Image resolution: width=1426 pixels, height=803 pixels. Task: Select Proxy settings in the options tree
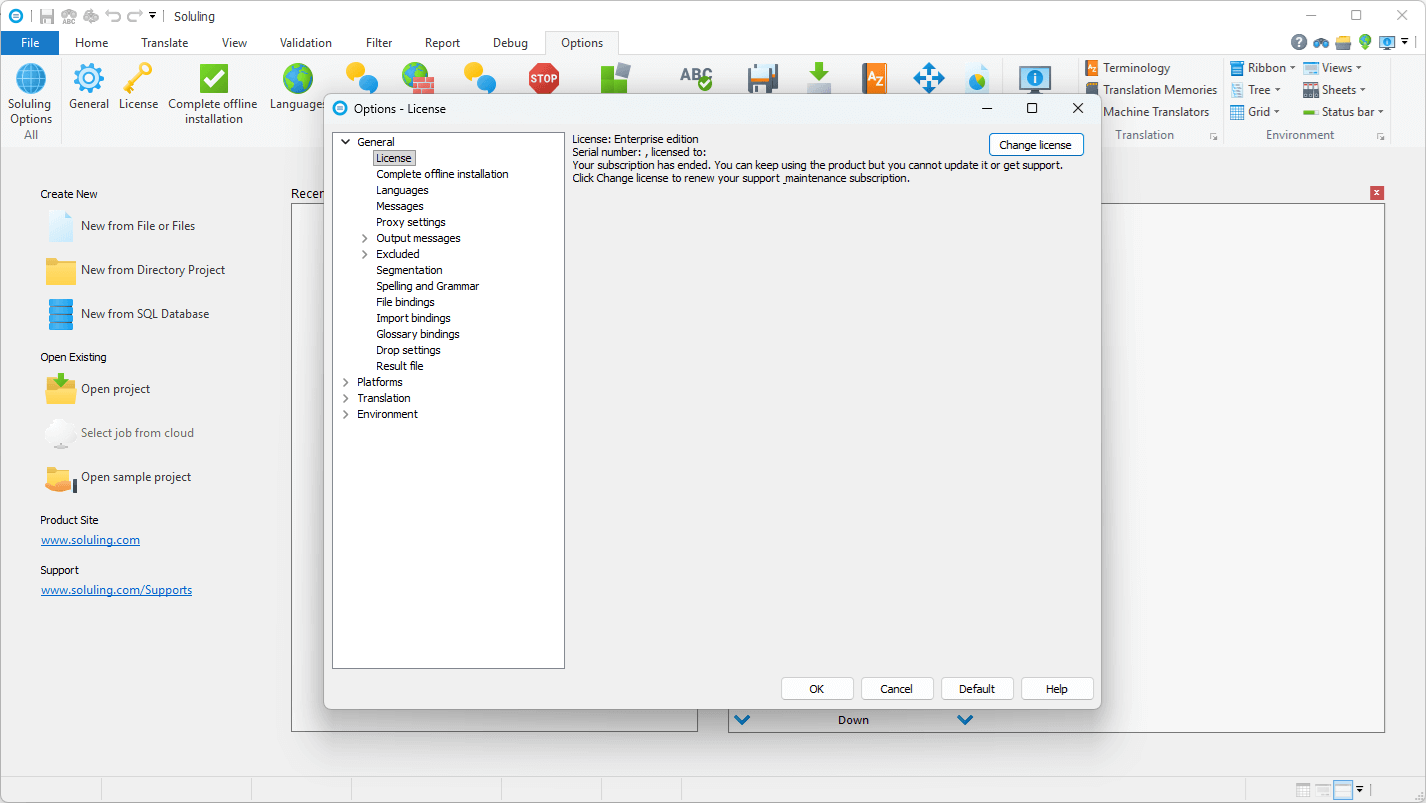[411, 221]
